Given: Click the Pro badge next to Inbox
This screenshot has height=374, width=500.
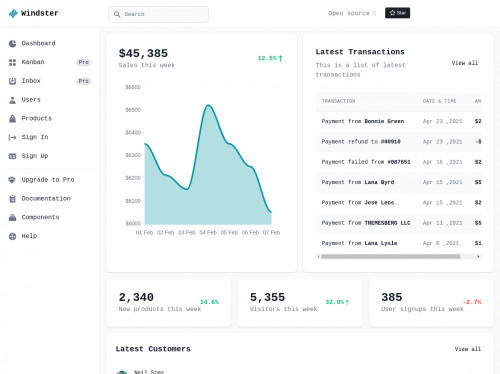Looking at the screenshot, I should point(84,81).
